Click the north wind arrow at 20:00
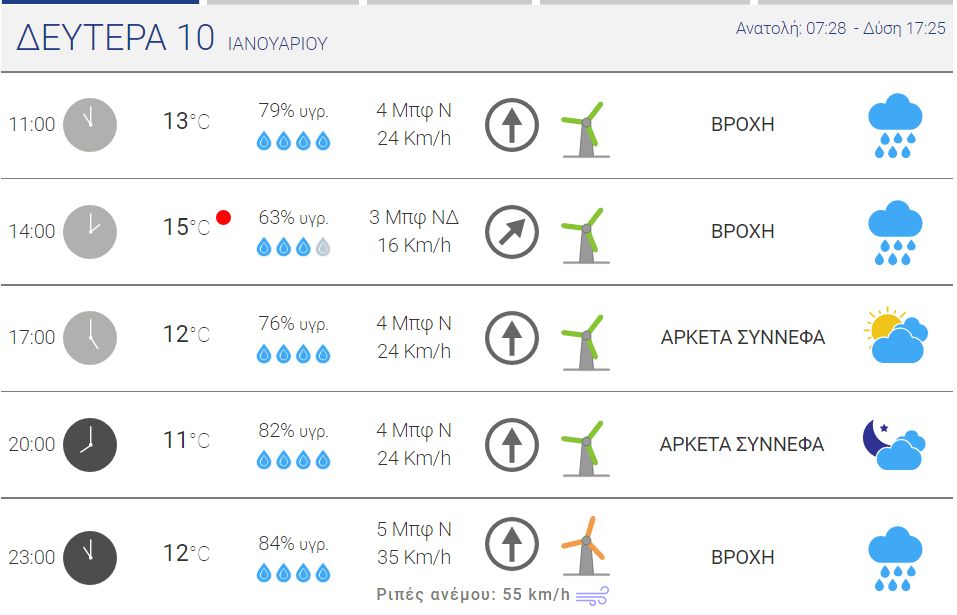This screenshot has width=957, height=615. pyautogui.click(x=511, y=445)
